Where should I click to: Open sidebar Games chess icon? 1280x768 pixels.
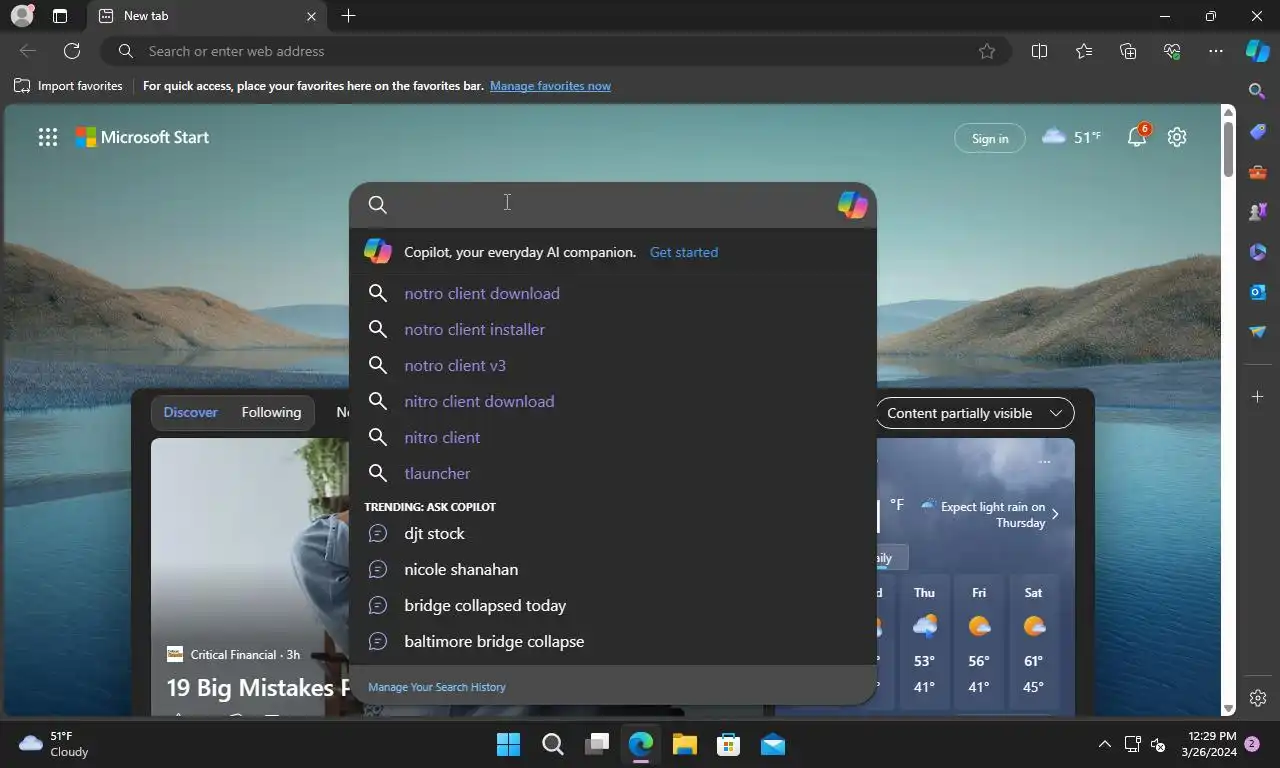[x=1258, y=212]
